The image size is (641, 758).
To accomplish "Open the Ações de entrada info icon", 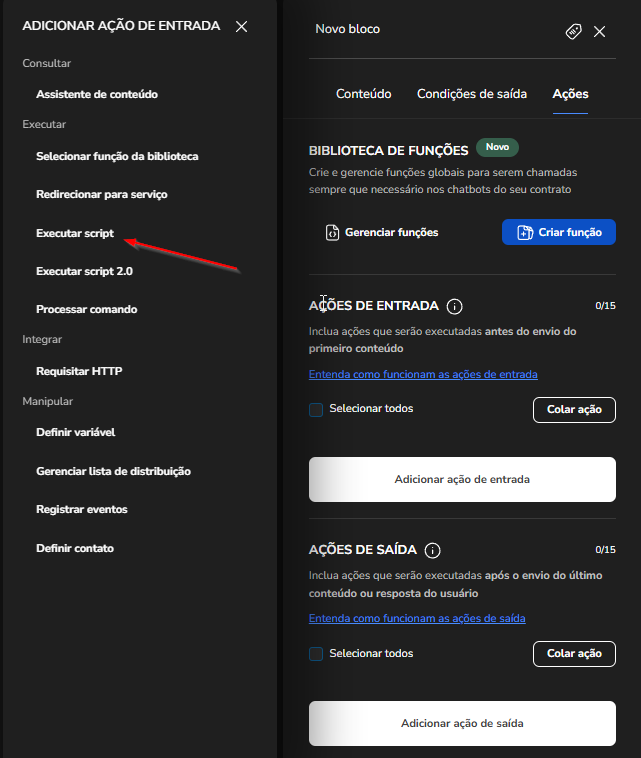I will click(x=454, y=306).
